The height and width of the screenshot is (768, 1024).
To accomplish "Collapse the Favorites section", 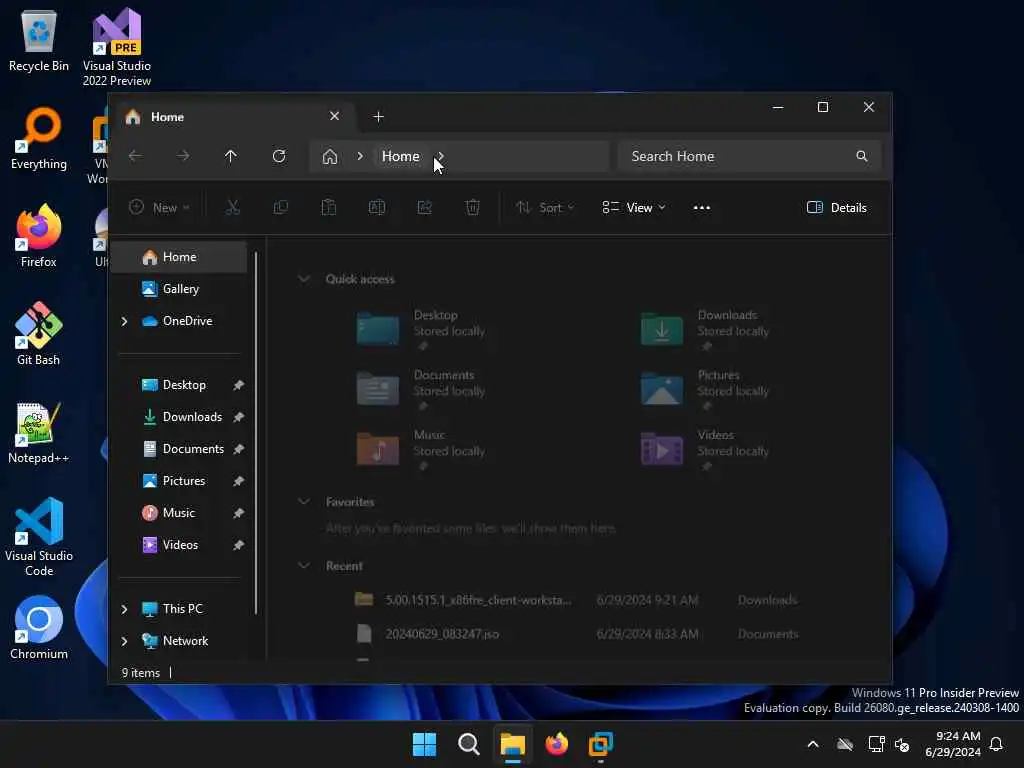I will tap(304, 502).
